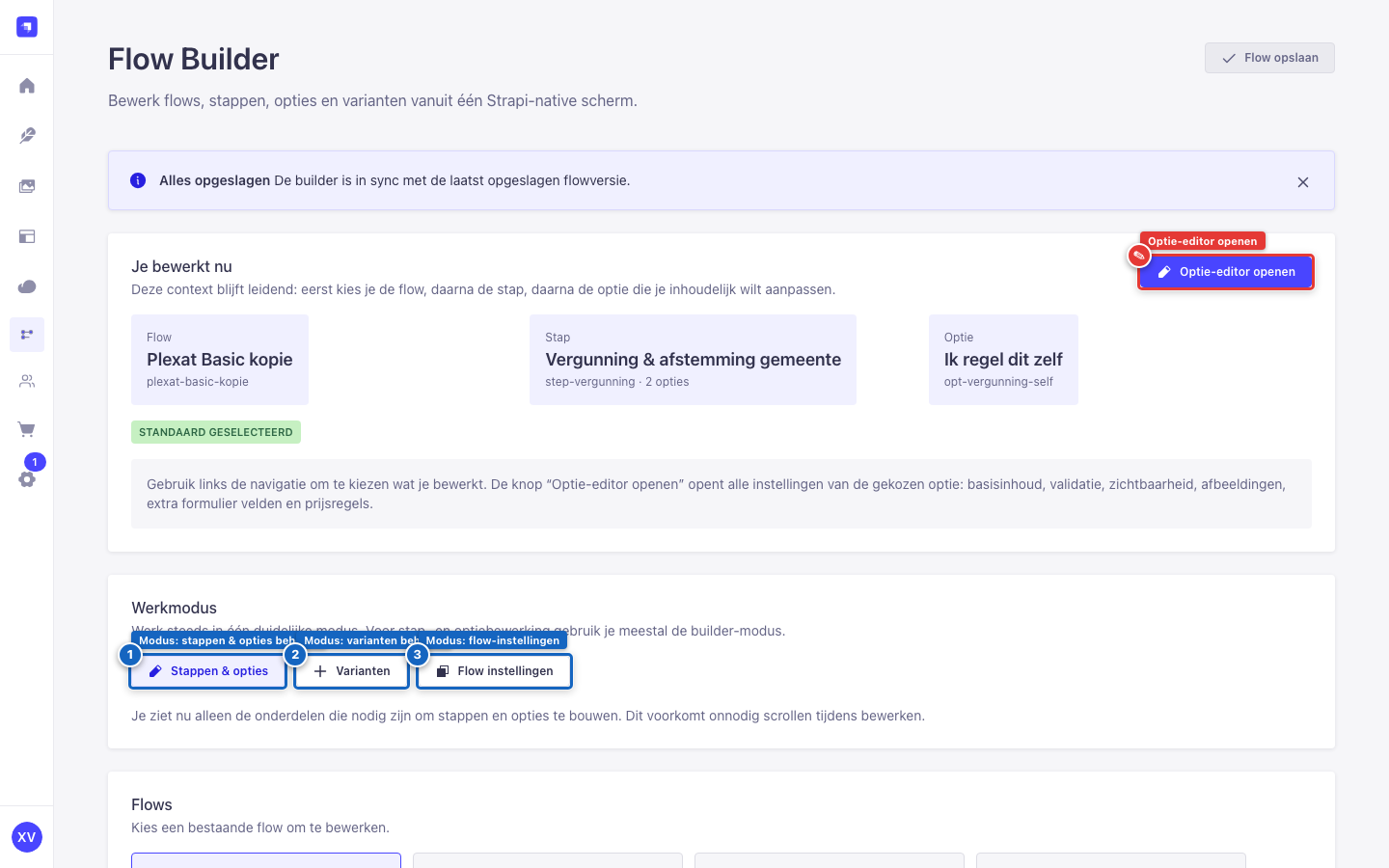Click the 'Je bewerkt nu' heading
The width and height of the screenshot is (1389, 868).
[x=181, y=266]
